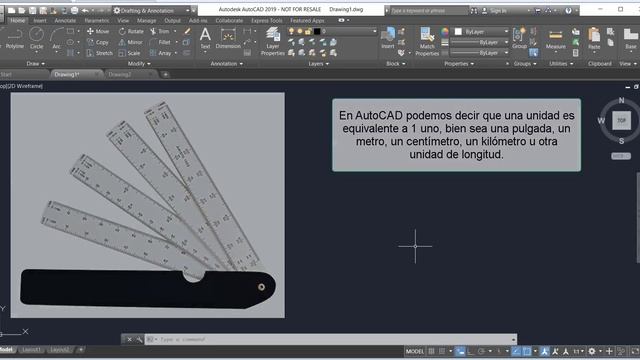Open the Express Tools ribbon tab

(267, 20)
